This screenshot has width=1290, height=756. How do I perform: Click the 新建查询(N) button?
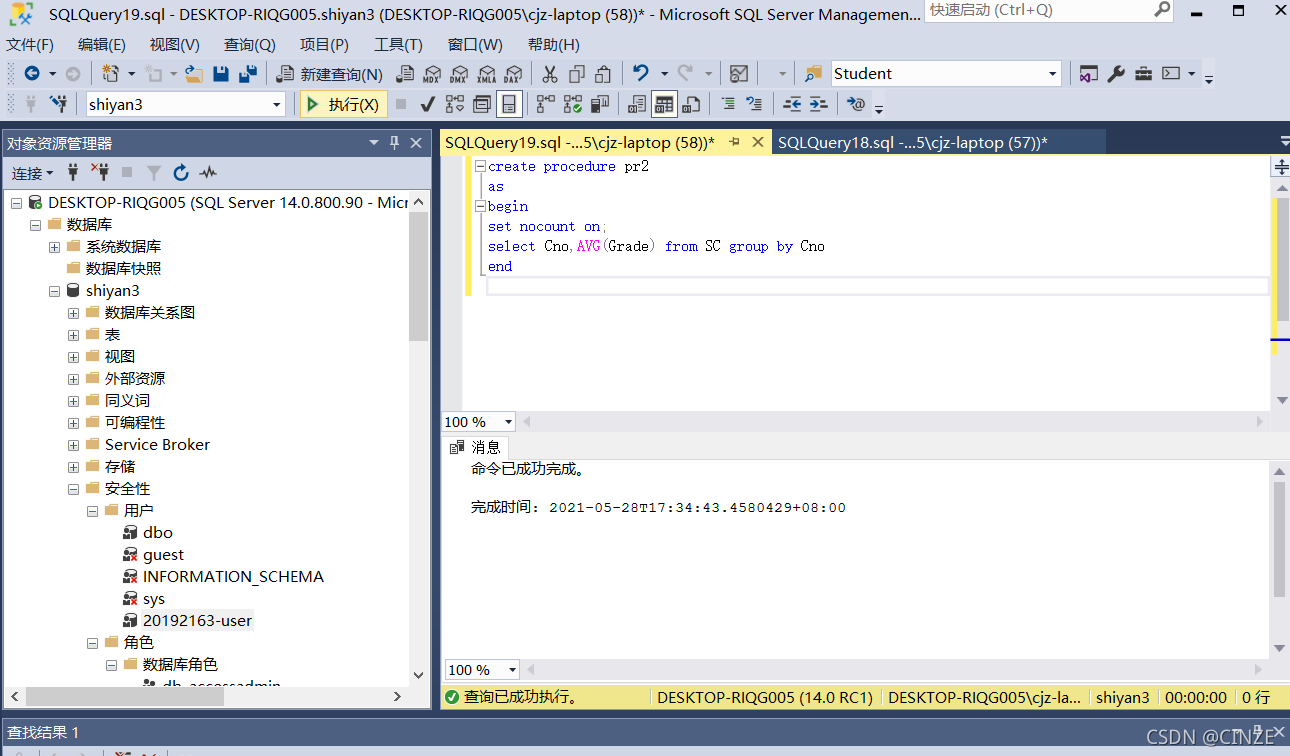point(330,74)
